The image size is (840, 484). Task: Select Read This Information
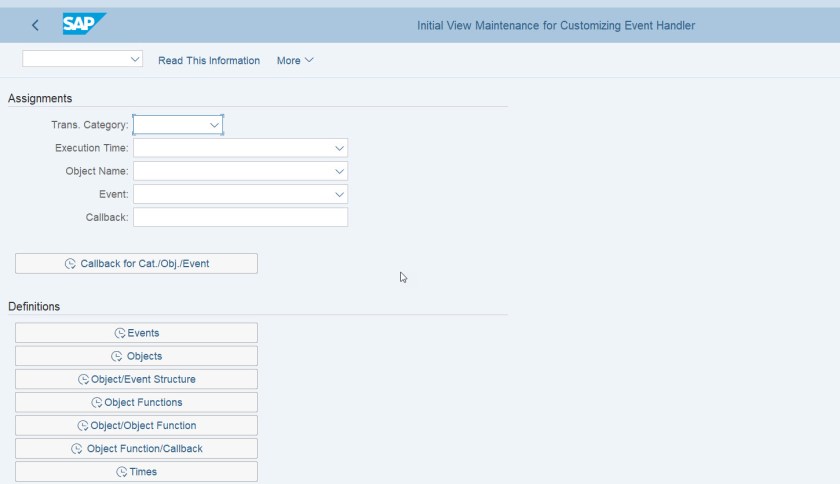click(209, 61)
